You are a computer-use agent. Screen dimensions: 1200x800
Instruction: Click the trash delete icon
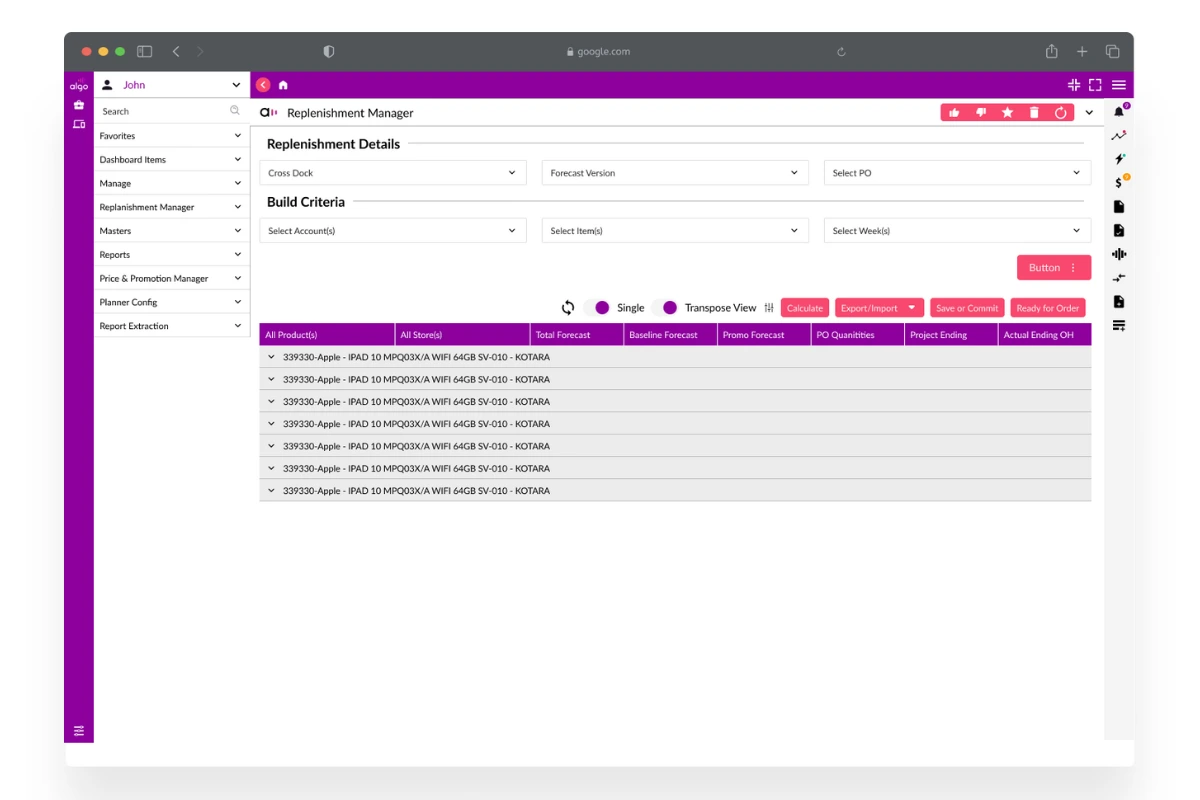[x=1034, y=113]
